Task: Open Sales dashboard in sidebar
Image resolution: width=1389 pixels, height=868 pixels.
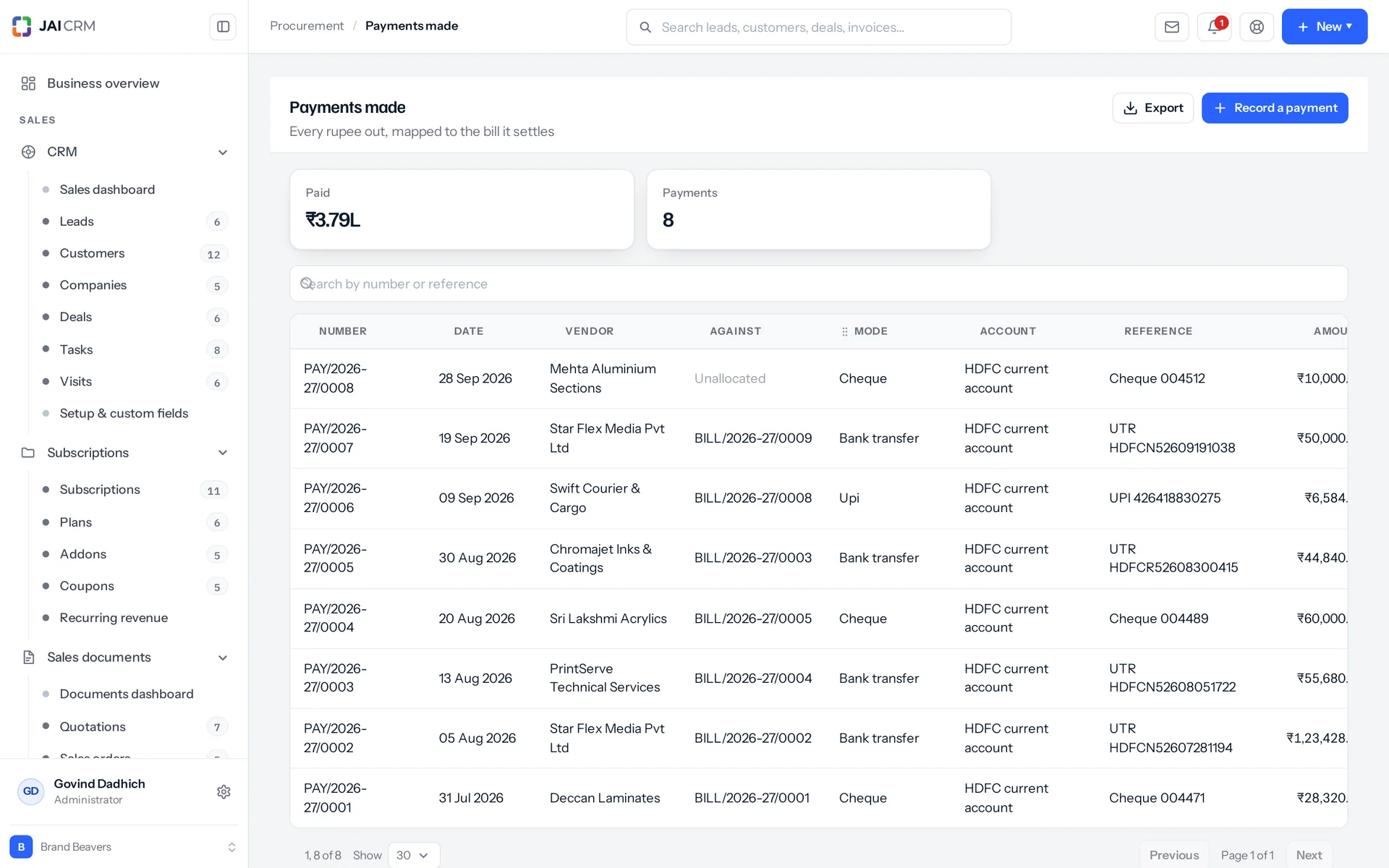Action: 107,190
